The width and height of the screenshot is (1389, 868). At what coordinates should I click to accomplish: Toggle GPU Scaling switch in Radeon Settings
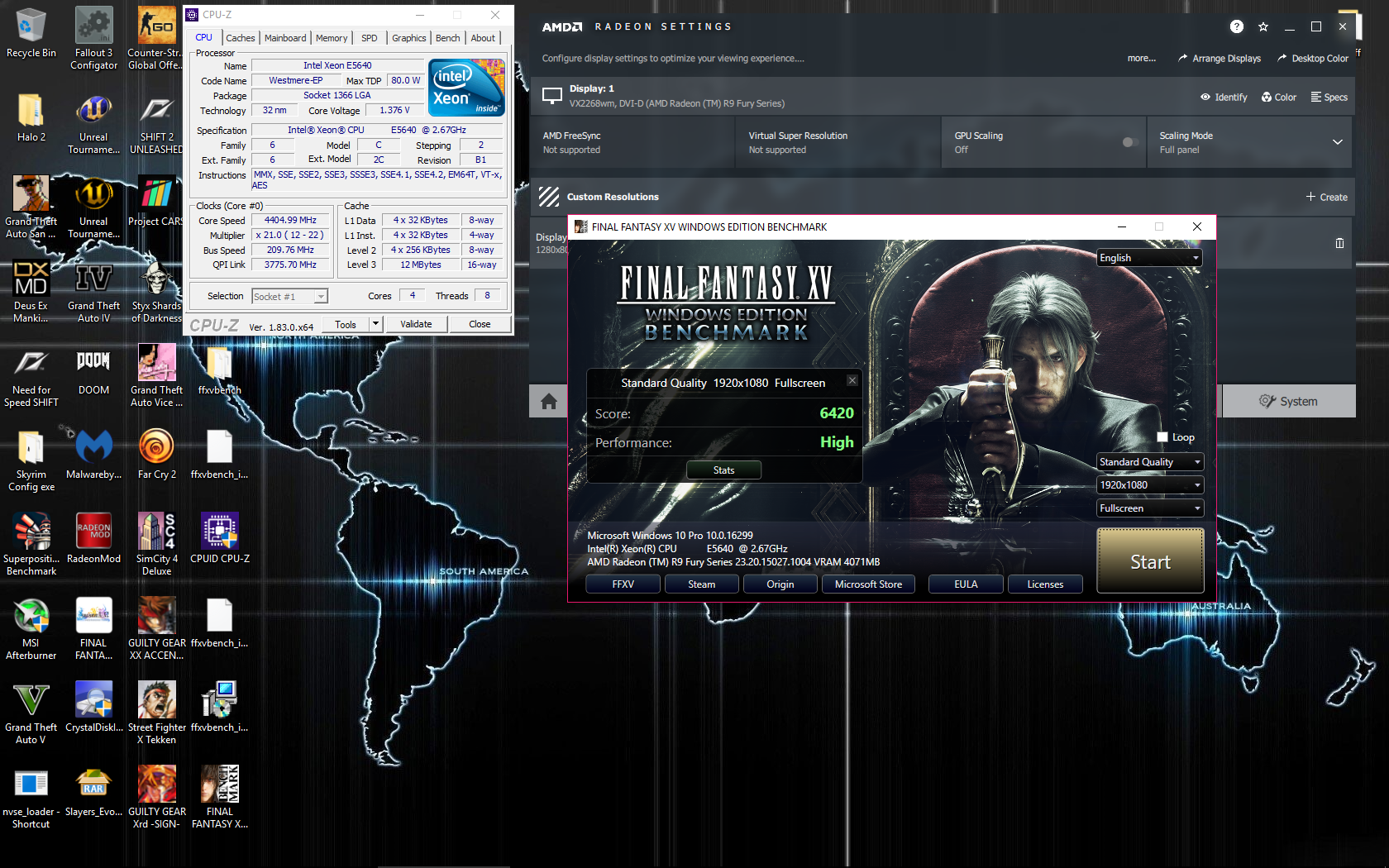pyautogui.click(x=1130, y=142)
